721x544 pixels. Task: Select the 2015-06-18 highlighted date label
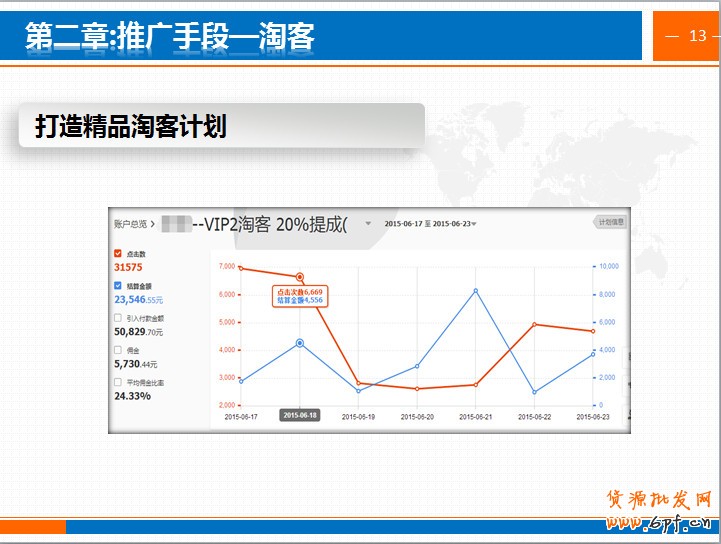[x=299, y=415]
